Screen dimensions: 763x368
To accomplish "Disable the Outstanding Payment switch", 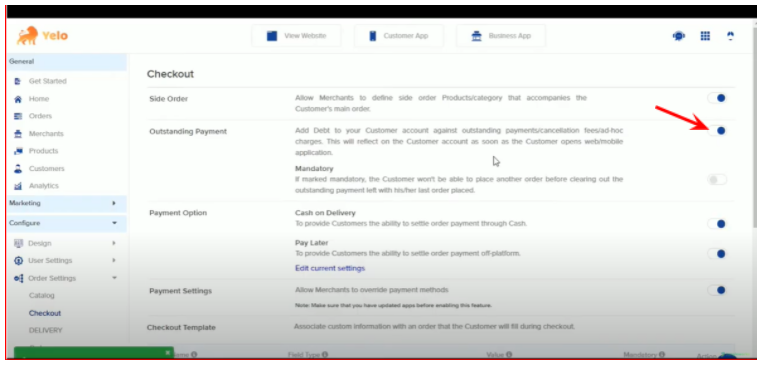I will pyautogui.click(x=717, y=130).
